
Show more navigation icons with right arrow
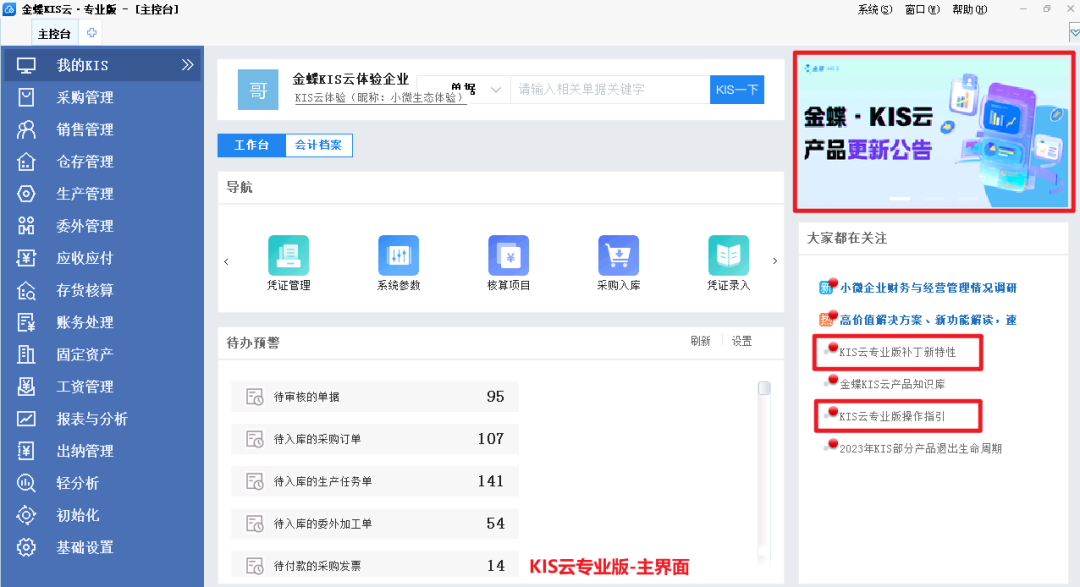click(x=775, y=261)
